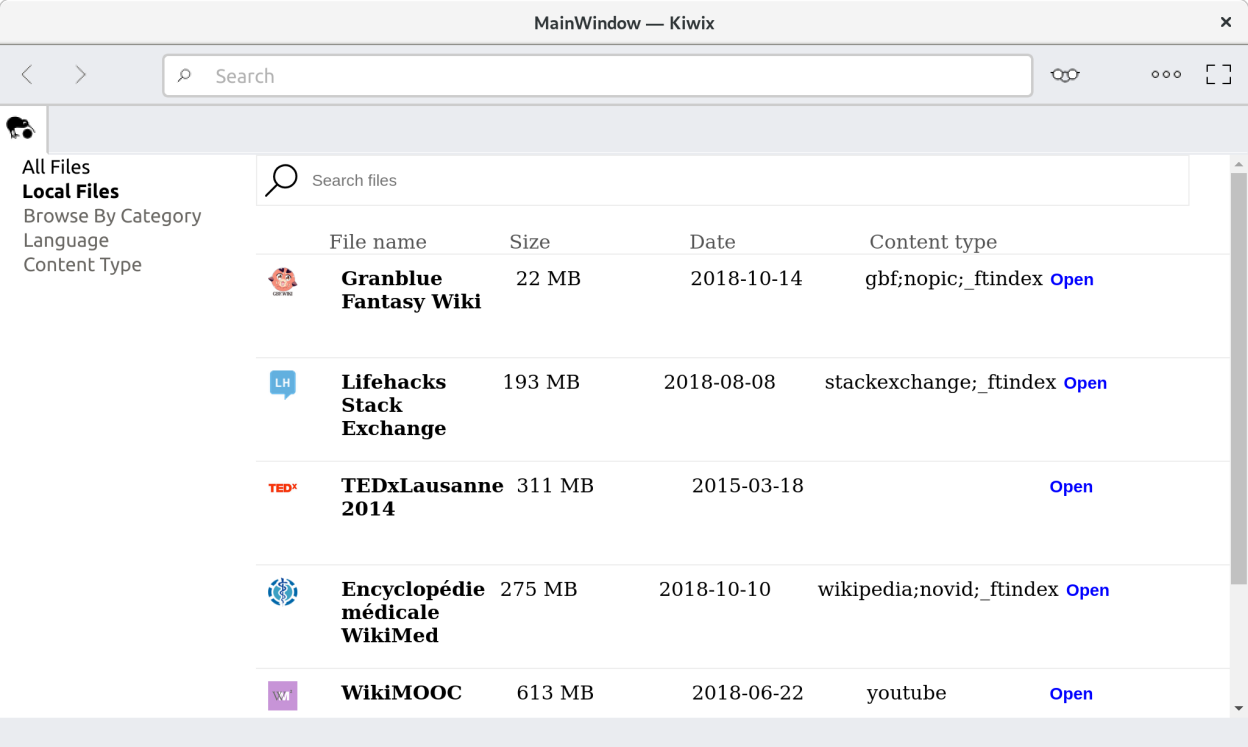Open the Granblue Fantasy Wiki file

[1071, 280]
